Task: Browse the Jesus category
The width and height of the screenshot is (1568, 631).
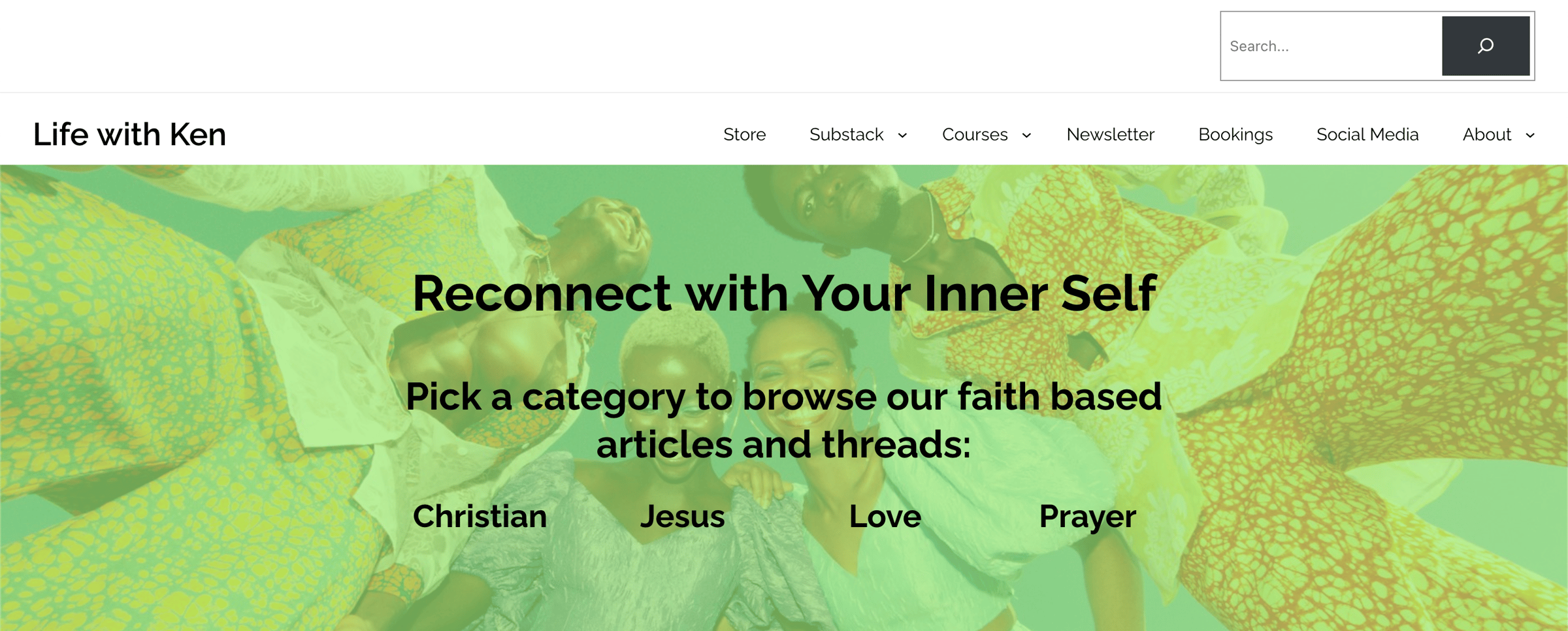Action: (x=682, y=516)
